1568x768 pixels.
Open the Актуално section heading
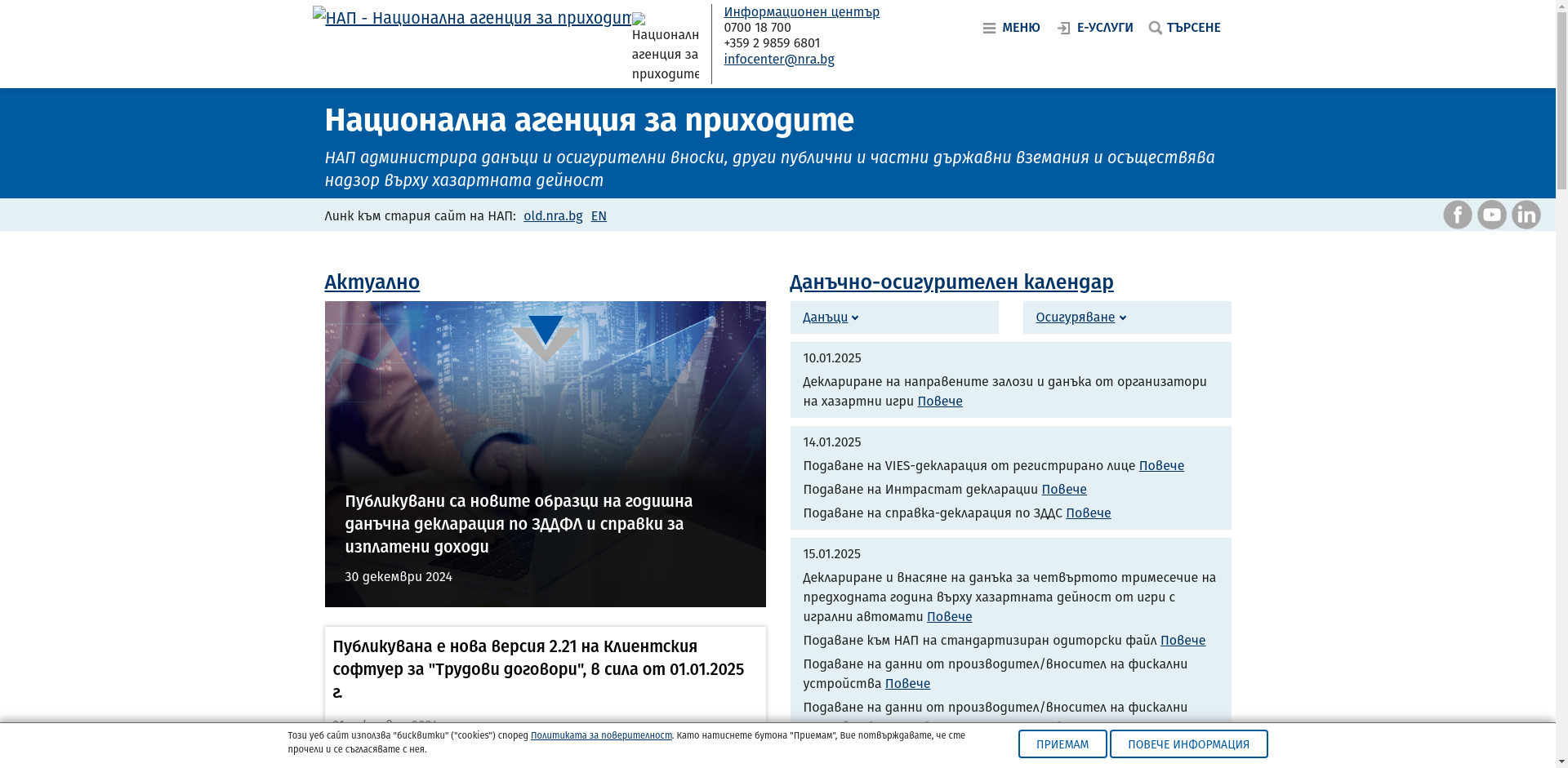(372, 282)
